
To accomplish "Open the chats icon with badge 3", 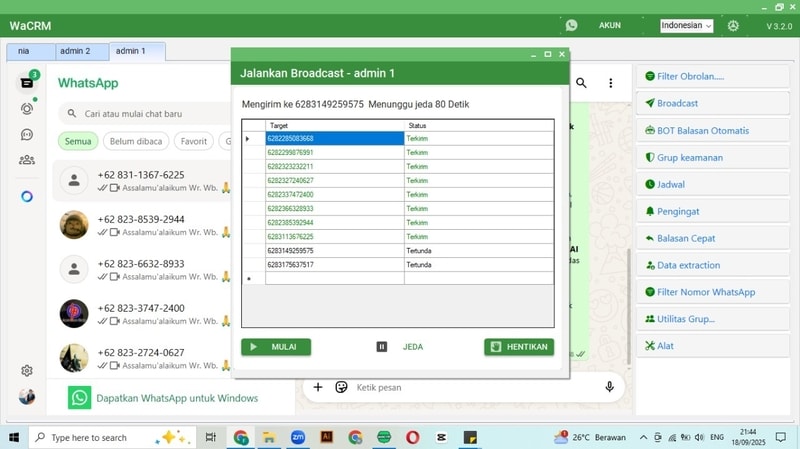I will [27, 83].
